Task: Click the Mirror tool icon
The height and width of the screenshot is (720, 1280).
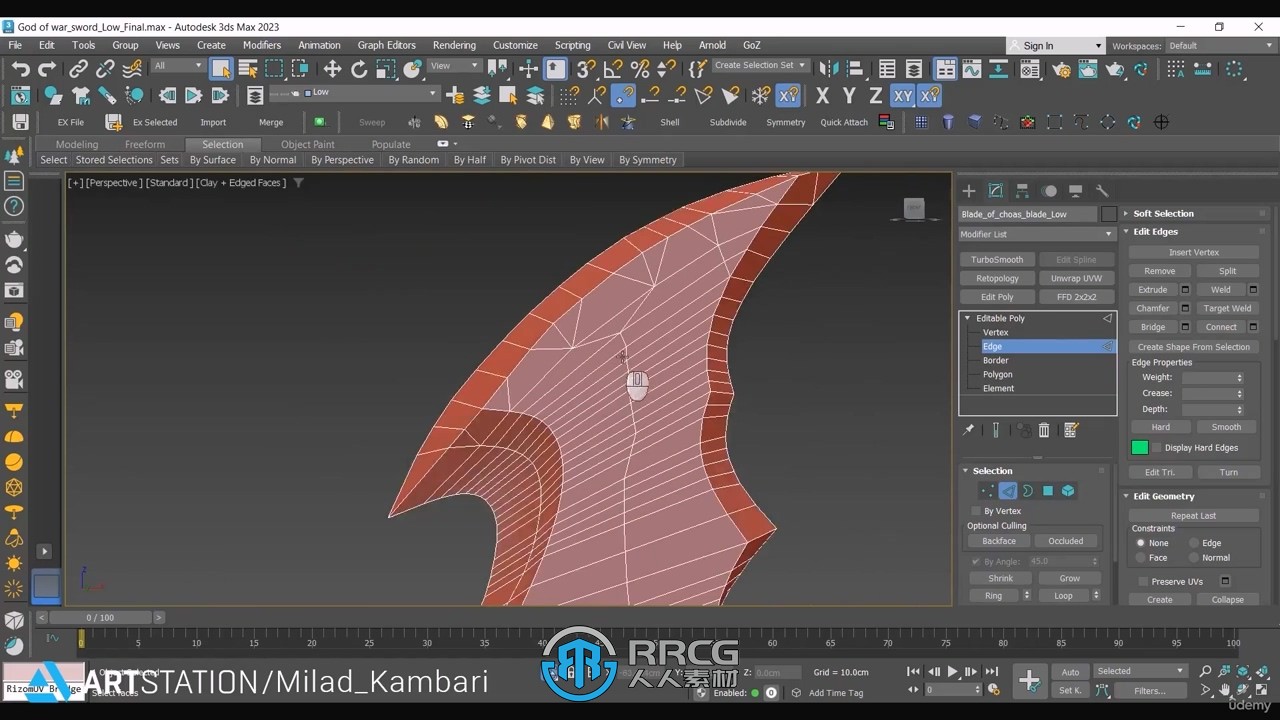Action: click(829, 69)
